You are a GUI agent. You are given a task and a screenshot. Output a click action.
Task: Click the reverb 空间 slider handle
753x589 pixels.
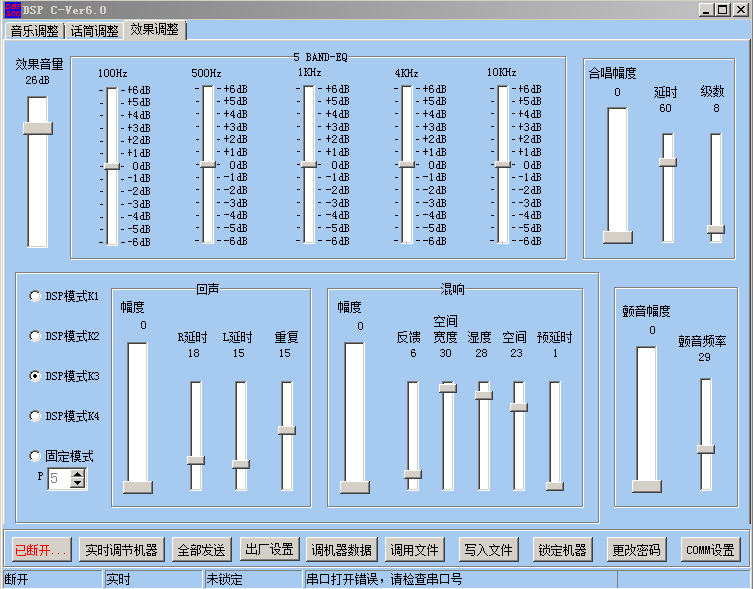(x=519, y=407)
